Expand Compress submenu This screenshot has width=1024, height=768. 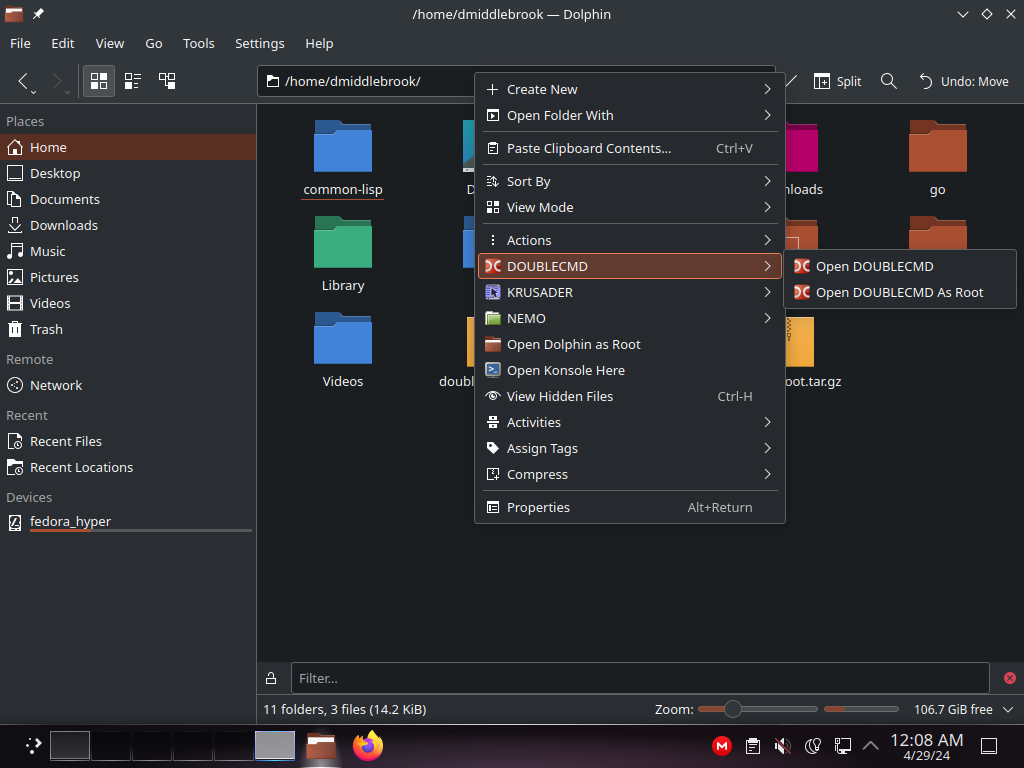pos(630,475)
